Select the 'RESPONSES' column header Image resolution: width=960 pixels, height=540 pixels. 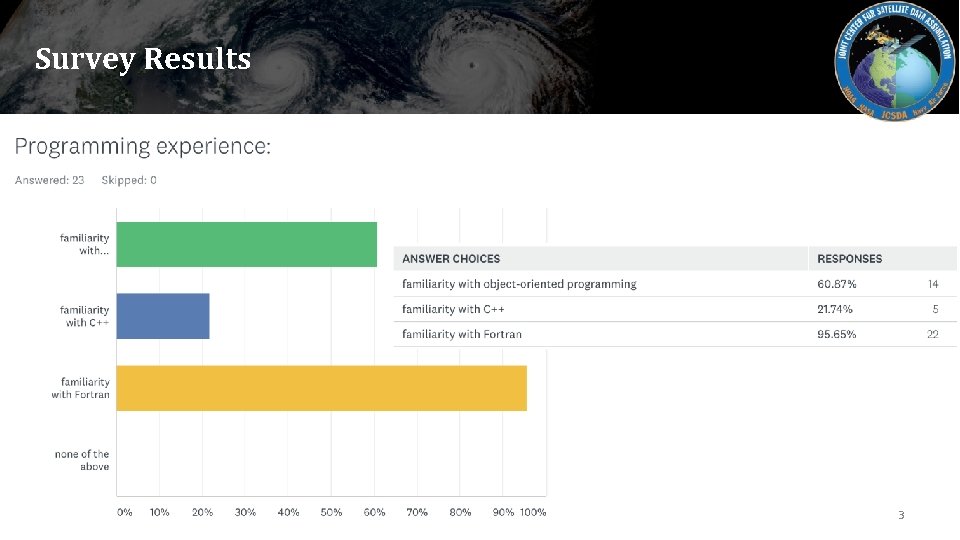click(x=850, y=259)
